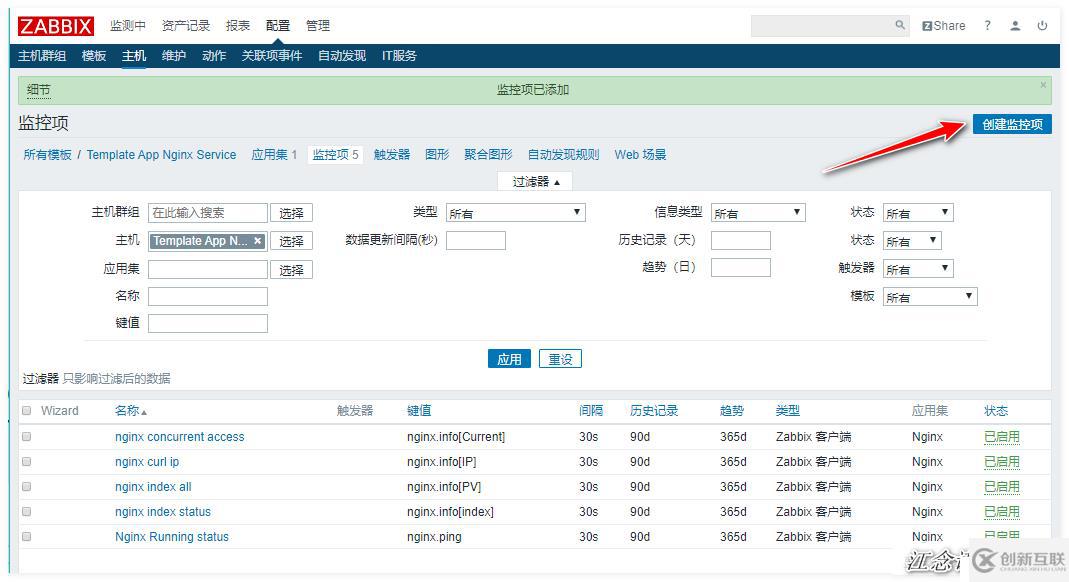Switch to 触发器 tab
The height and width of the screenshot is (582, 1069).
point(392,155)
